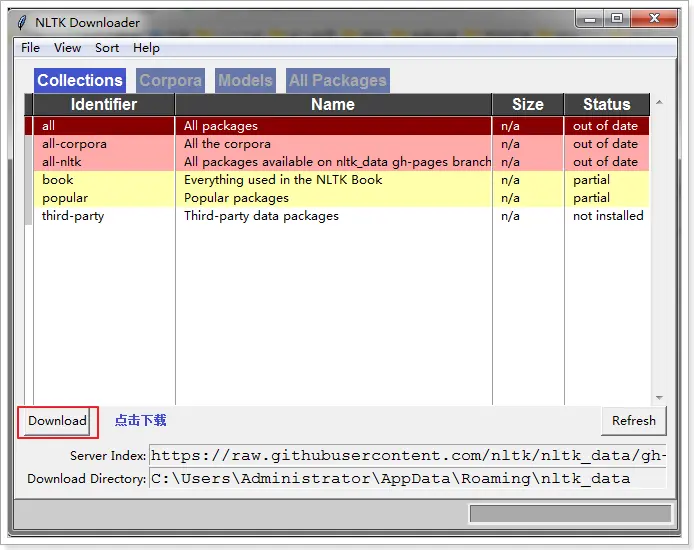Select the 'third-party' identifier row
Image resolution: width=694 pixels, height=550 pixels.
coord(104,216)
